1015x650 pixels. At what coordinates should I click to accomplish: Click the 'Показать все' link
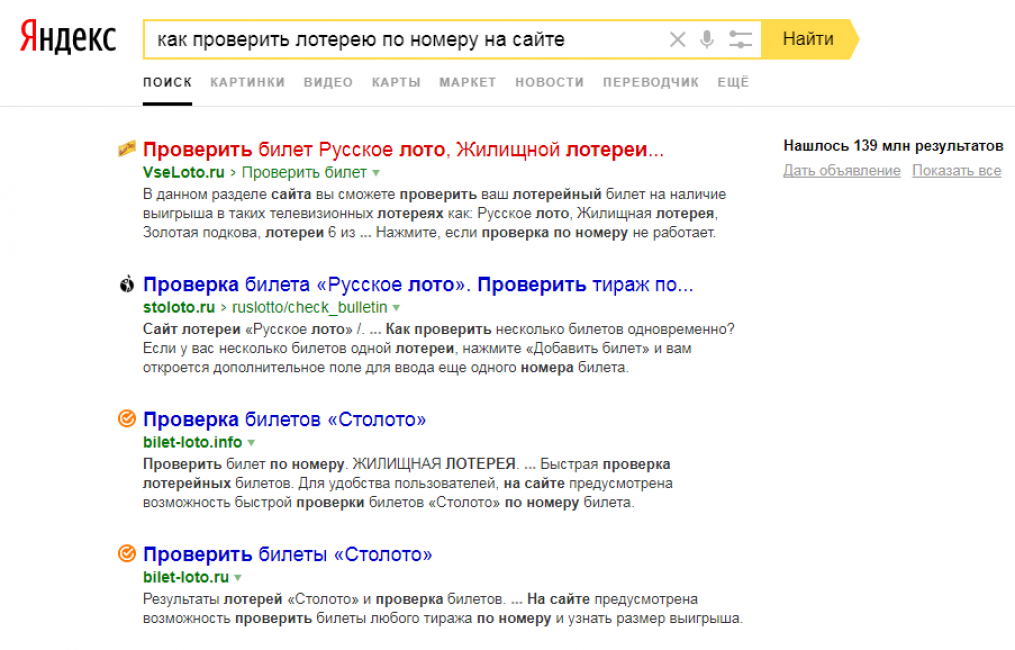(x=957, y=170)
